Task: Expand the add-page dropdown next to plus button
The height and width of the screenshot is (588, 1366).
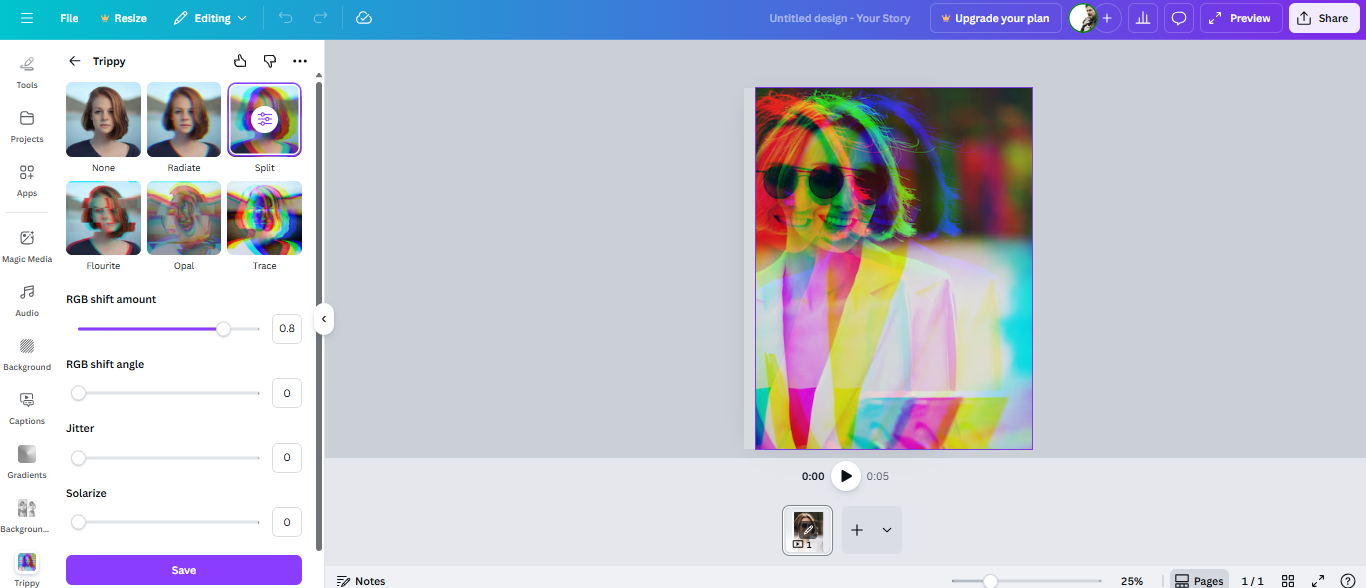Action: tap(888, 530)
